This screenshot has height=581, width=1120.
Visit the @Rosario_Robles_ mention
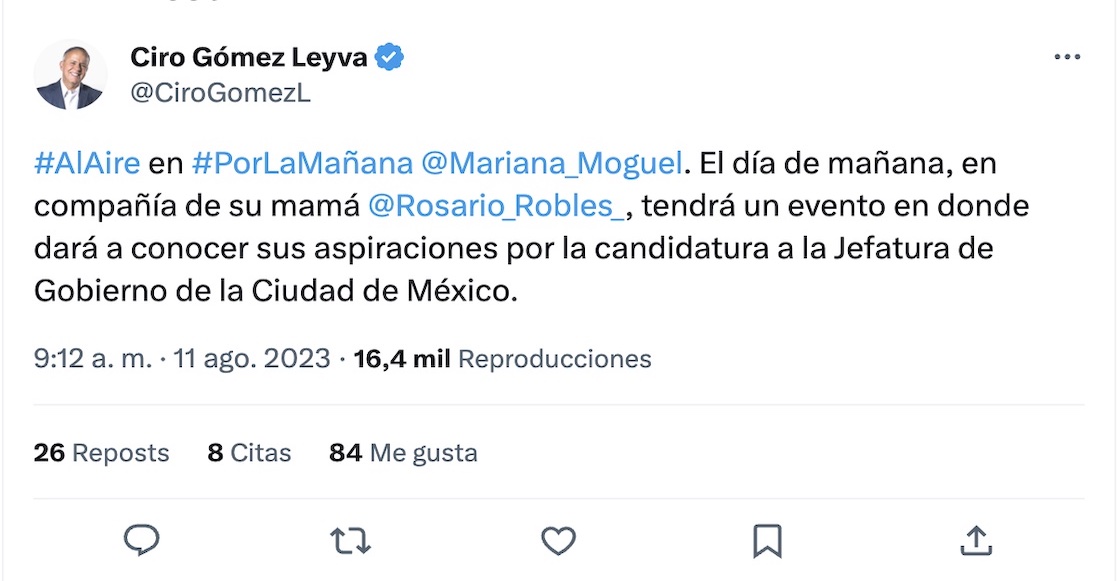point(495,205)
